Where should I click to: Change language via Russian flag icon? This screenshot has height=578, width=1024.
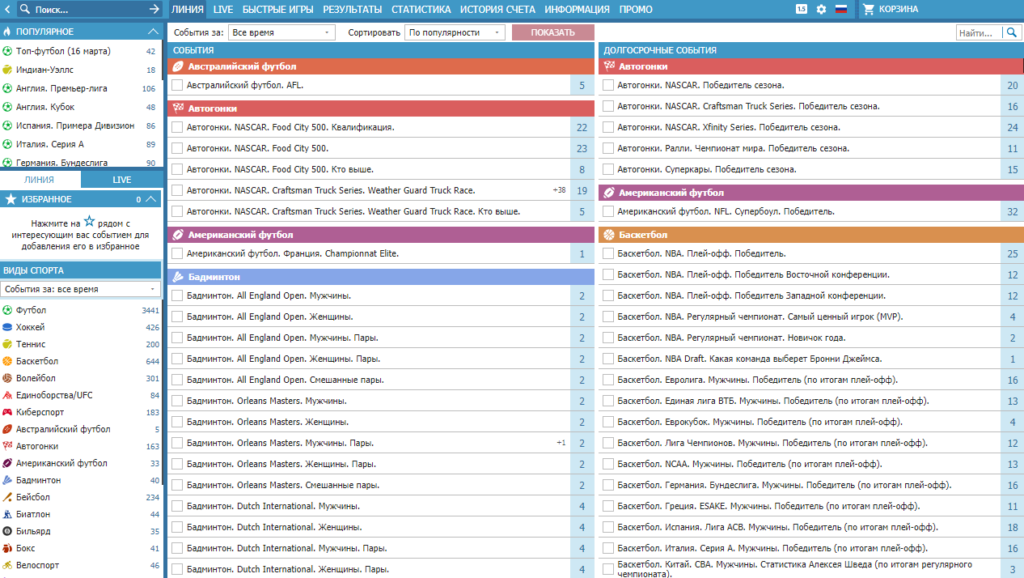click(841, 9)
